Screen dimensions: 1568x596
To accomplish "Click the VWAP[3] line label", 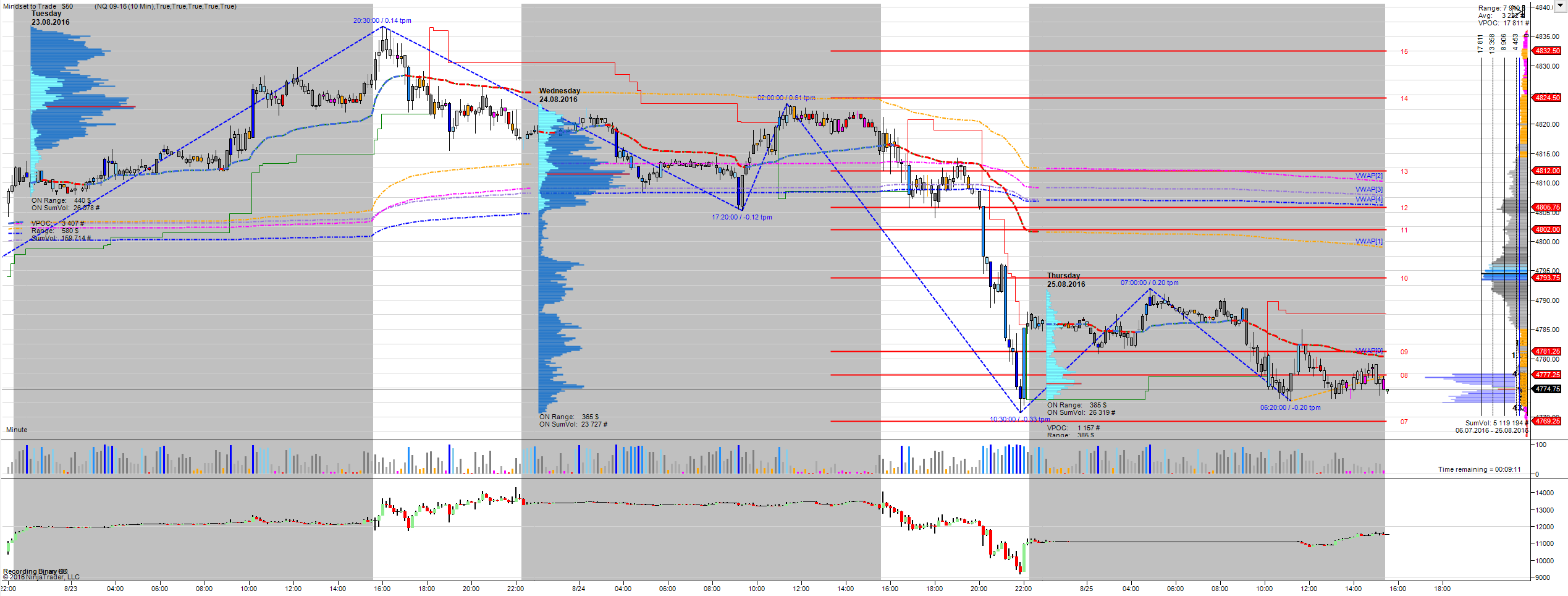I will 1369,189.
